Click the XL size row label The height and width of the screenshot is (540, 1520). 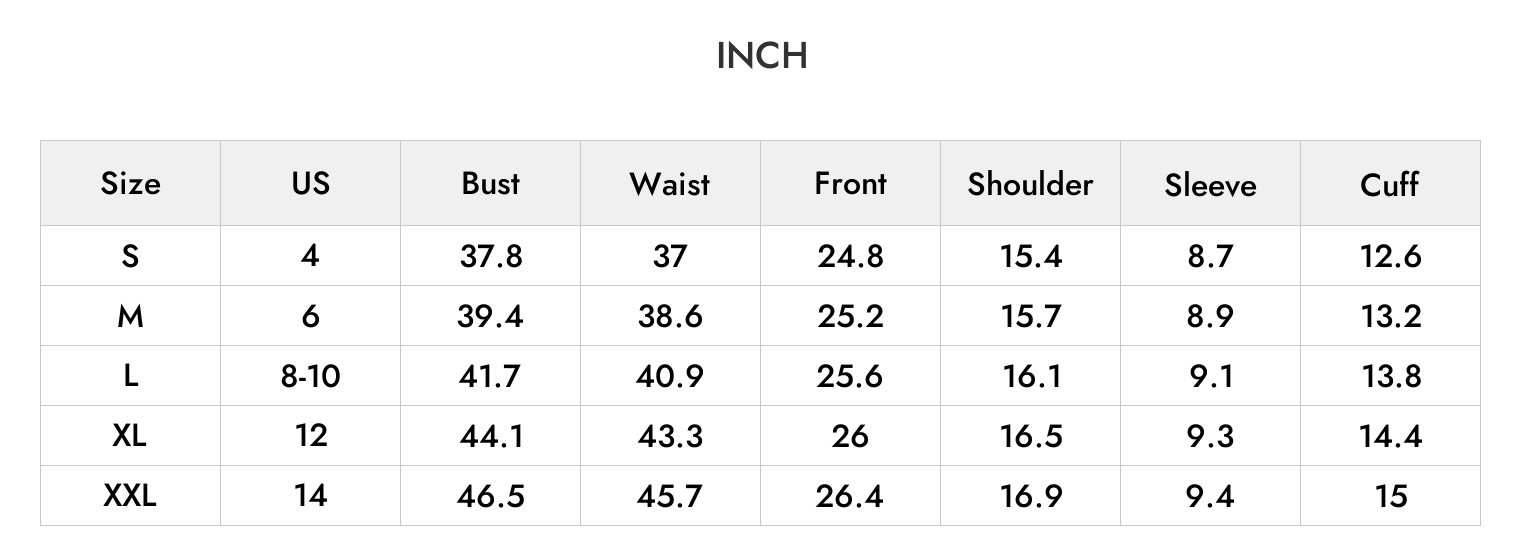pos(130,436)
